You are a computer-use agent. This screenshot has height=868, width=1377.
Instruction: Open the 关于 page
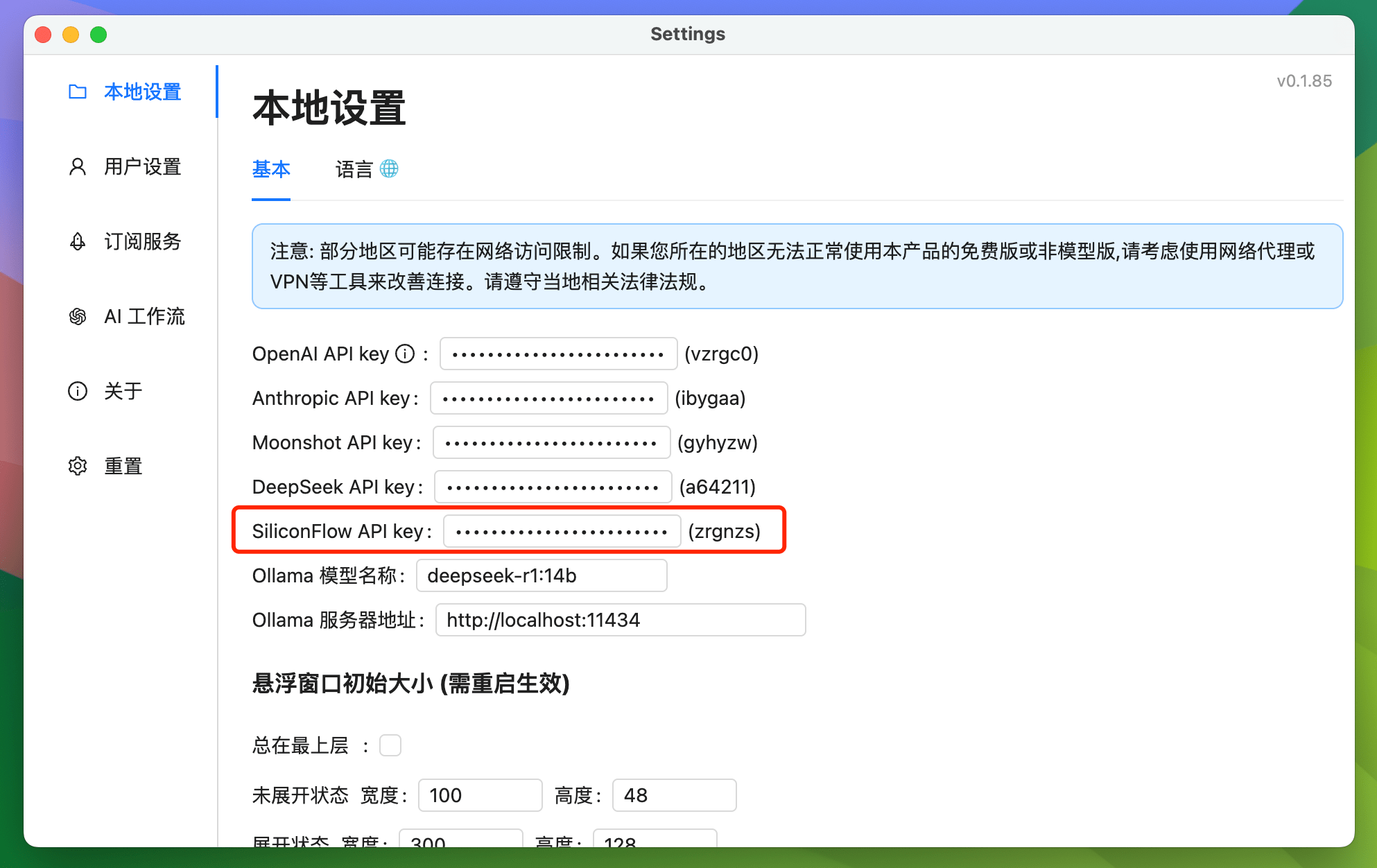point(125,391)
